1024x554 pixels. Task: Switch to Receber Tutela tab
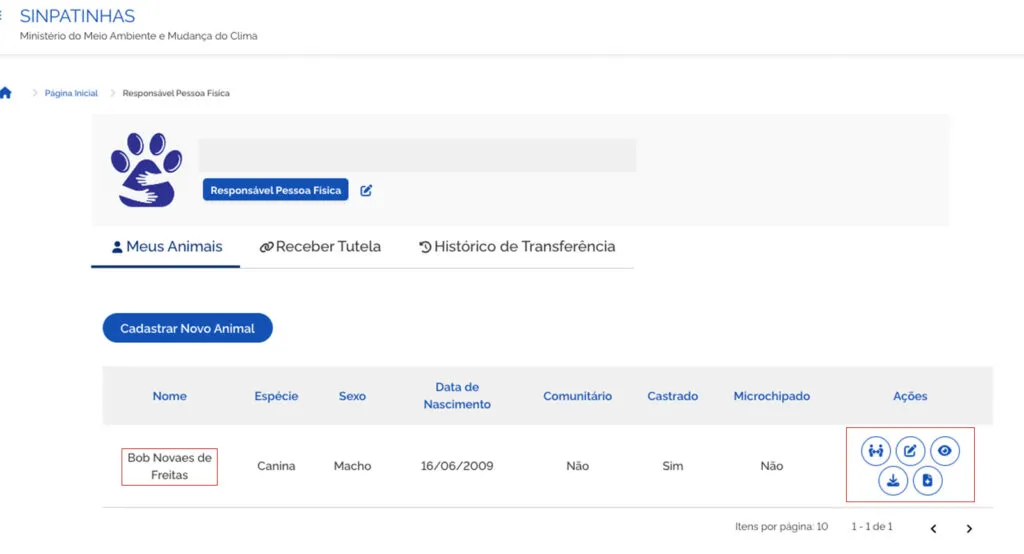320,247
